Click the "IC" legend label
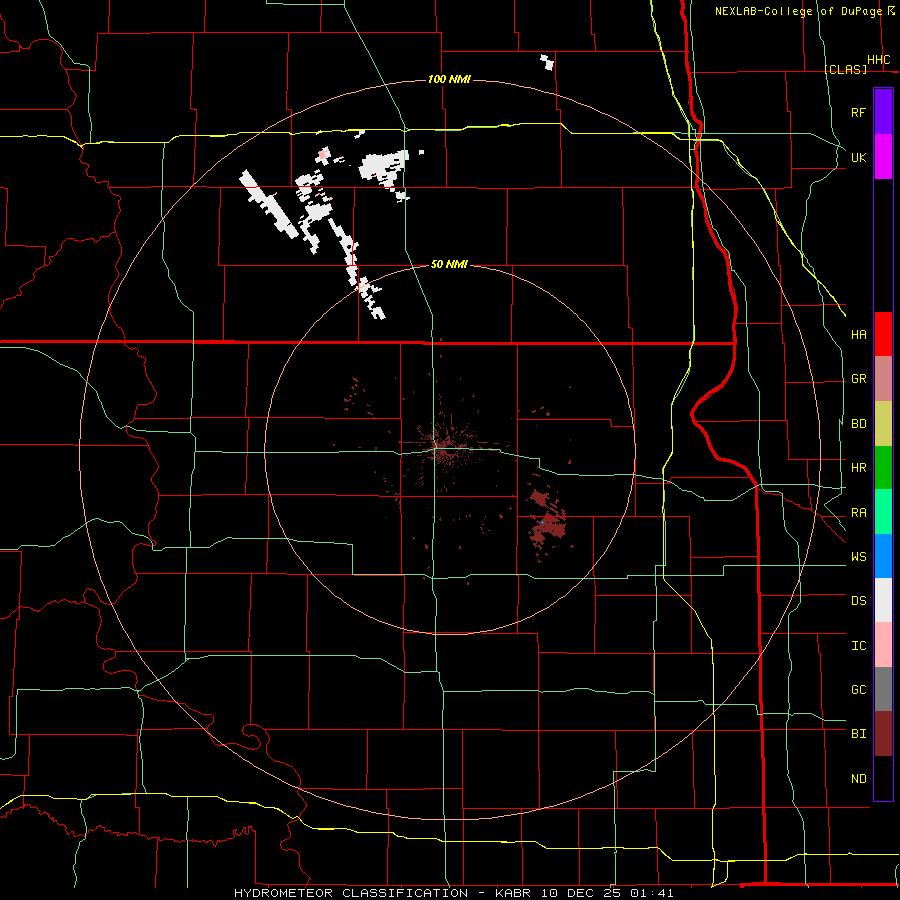 [858, 646]
